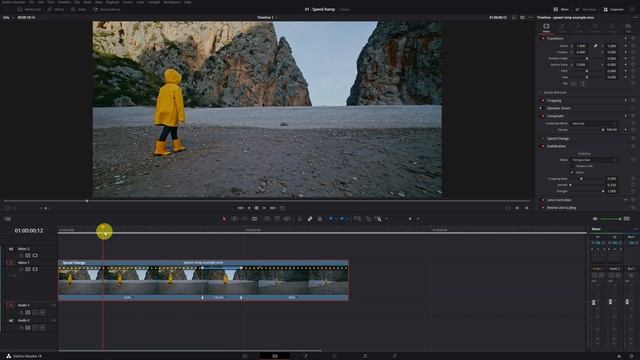
Task: Disable Video 2 track visibility
Action: pos(35,256)
